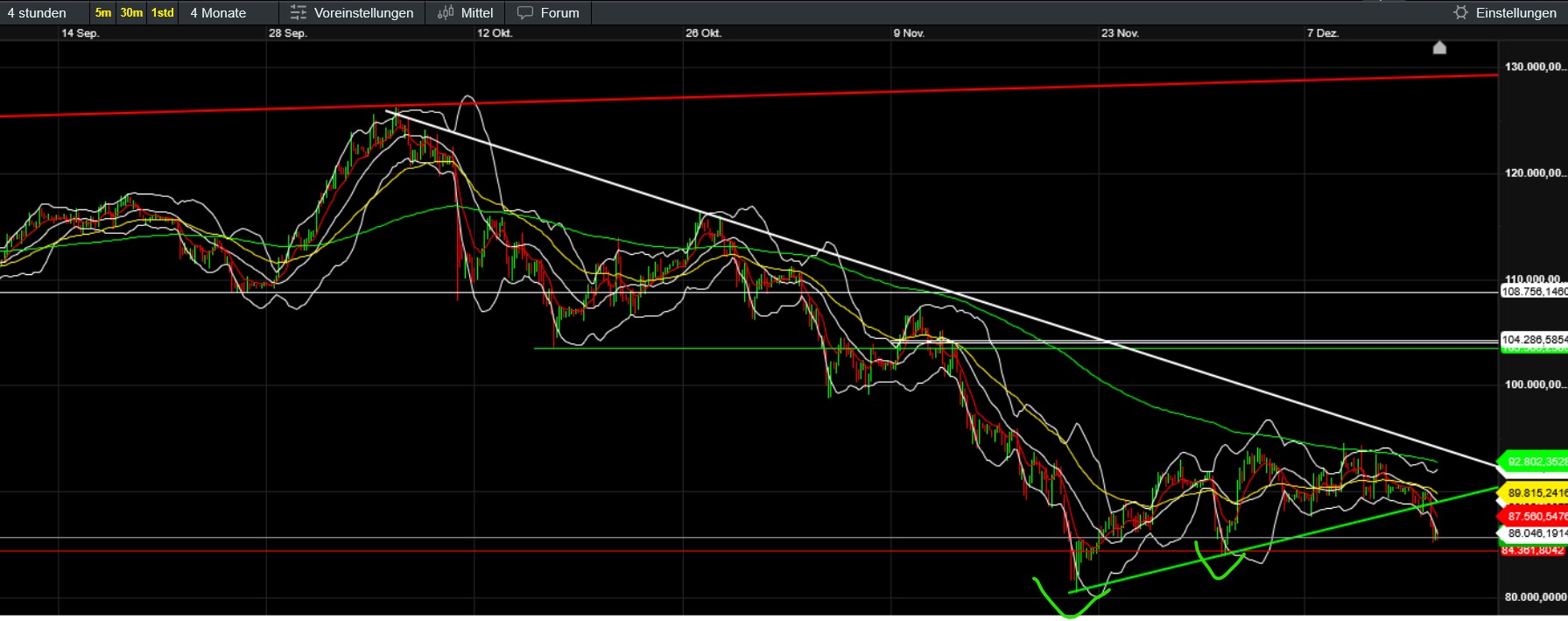Open the "4 stunden" interval dropdown

[x=45, y=13]
